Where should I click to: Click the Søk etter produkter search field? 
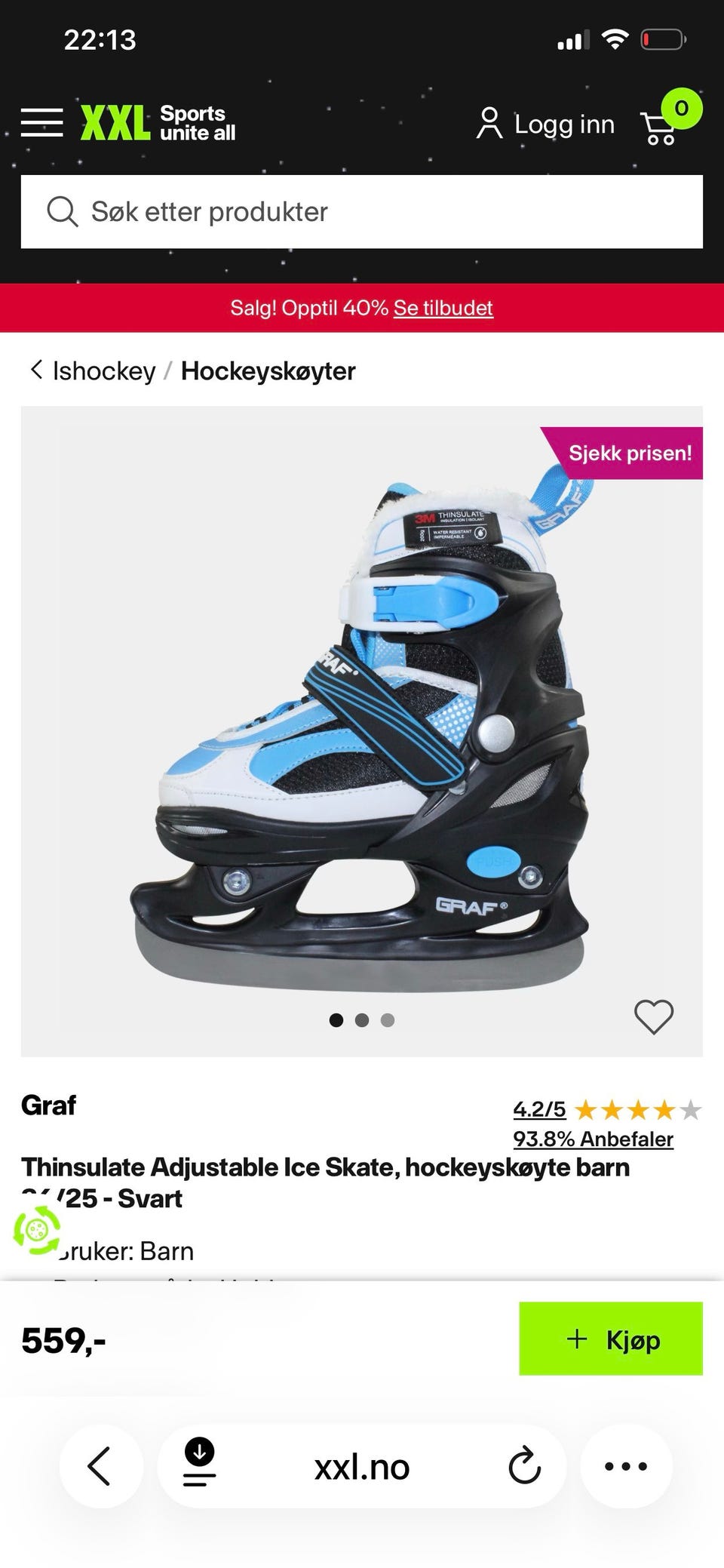pos(362,212)
